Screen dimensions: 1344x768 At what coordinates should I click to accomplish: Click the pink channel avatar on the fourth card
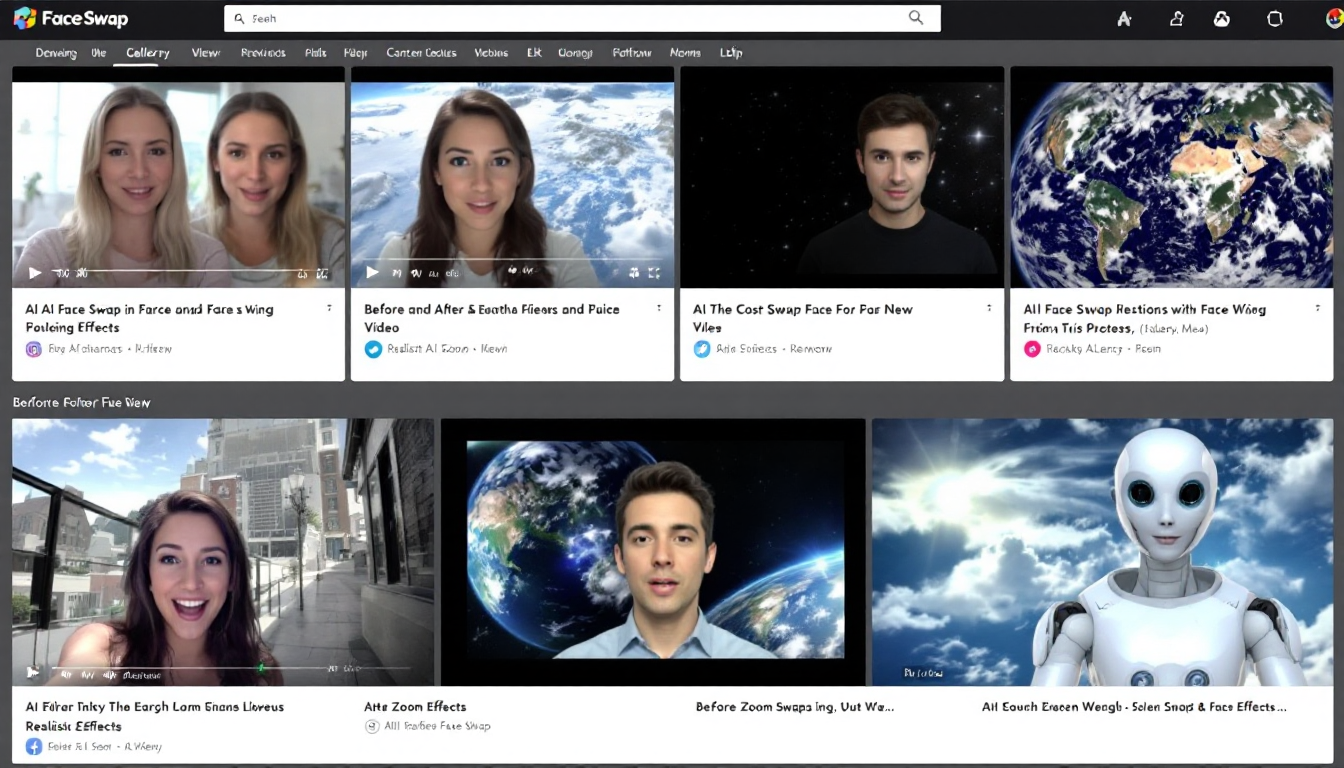pyautogui.click(x=1032, y=349)
